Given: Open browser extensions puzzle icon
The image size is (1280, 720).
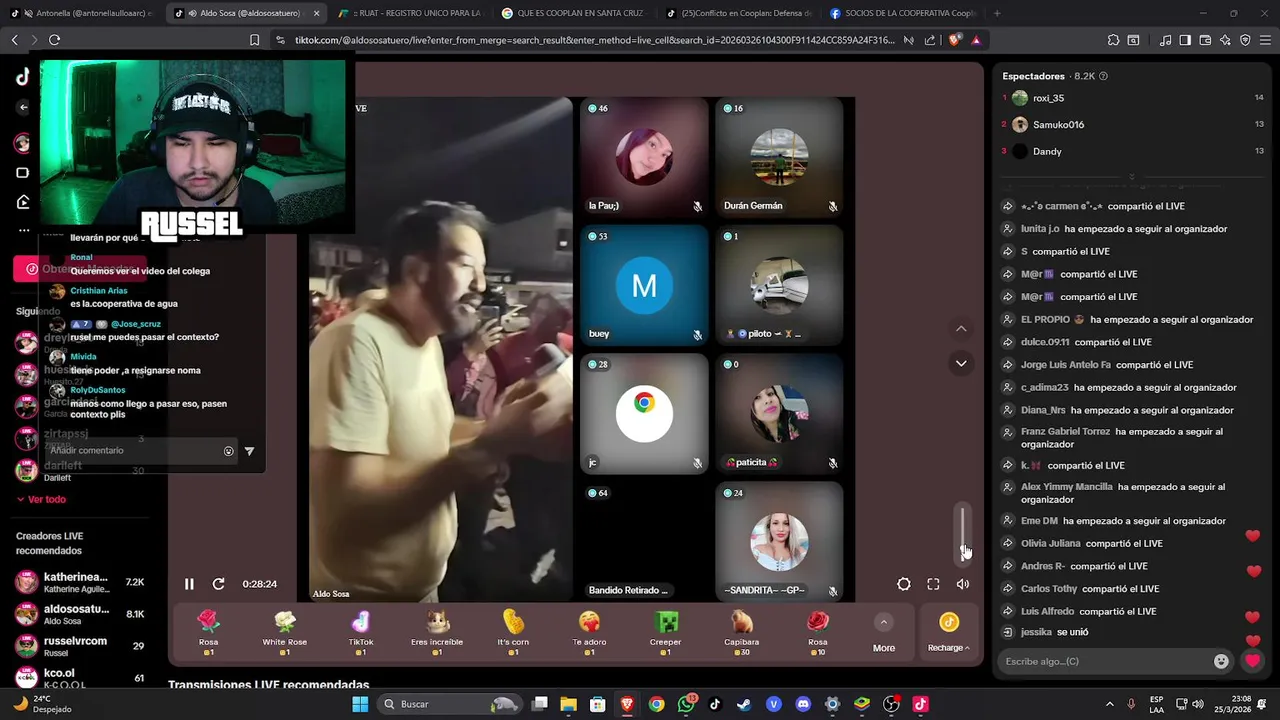Looking at the screenshot, I should click(1113, 40).
